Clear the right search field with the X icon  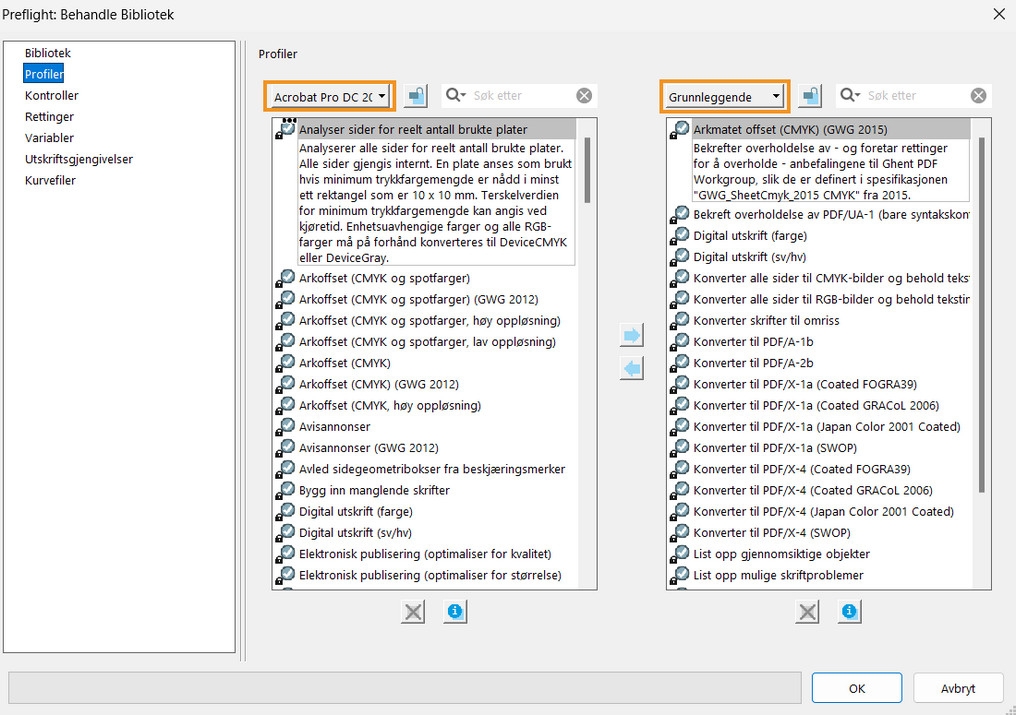[x=978, y=95]
